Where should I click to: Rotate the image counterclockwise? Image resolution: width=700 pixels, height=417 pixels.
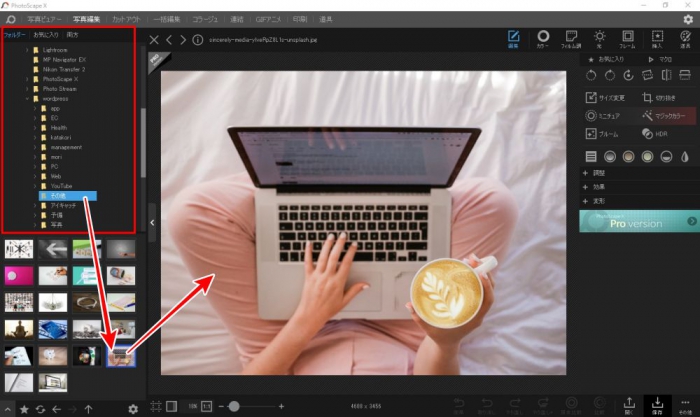point(591,75)
